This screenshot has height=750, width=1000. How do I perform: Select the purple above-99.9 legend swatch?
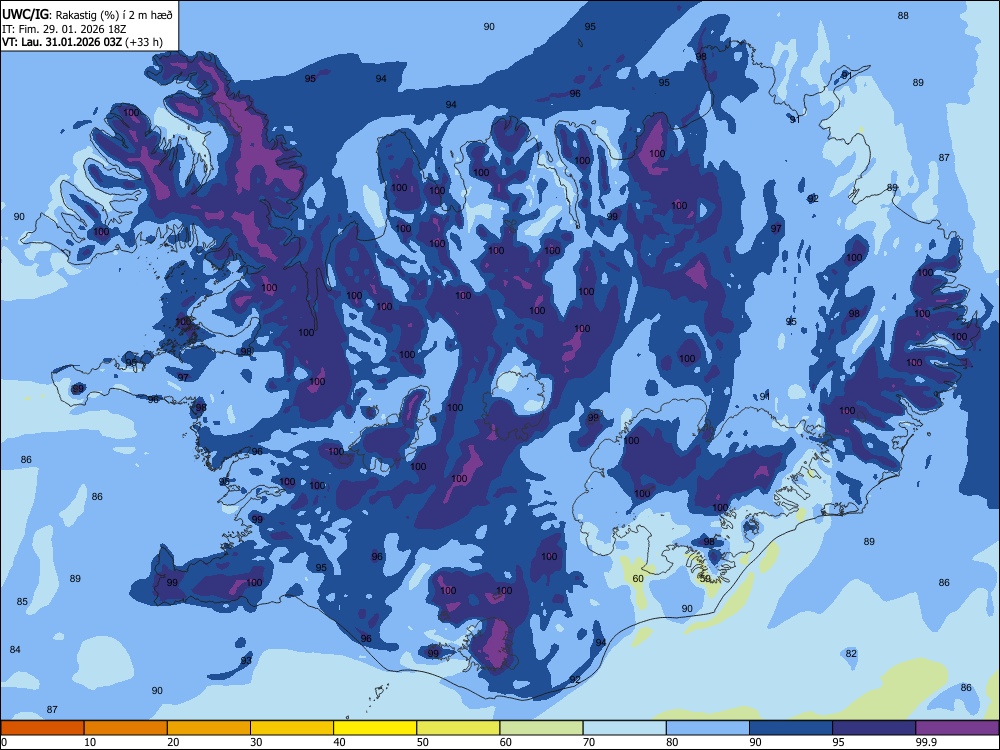coord(957,728)
